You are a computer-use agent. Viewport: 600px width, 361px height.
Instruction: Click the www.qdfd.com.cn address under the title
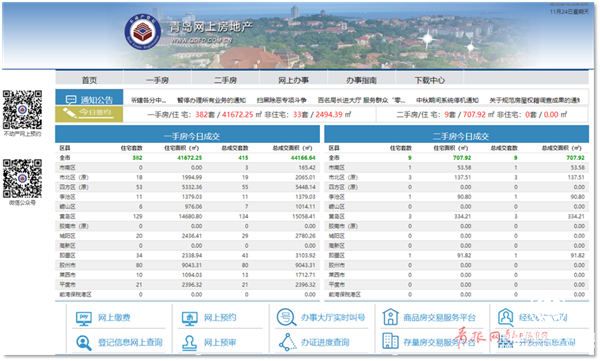[202, 40]
